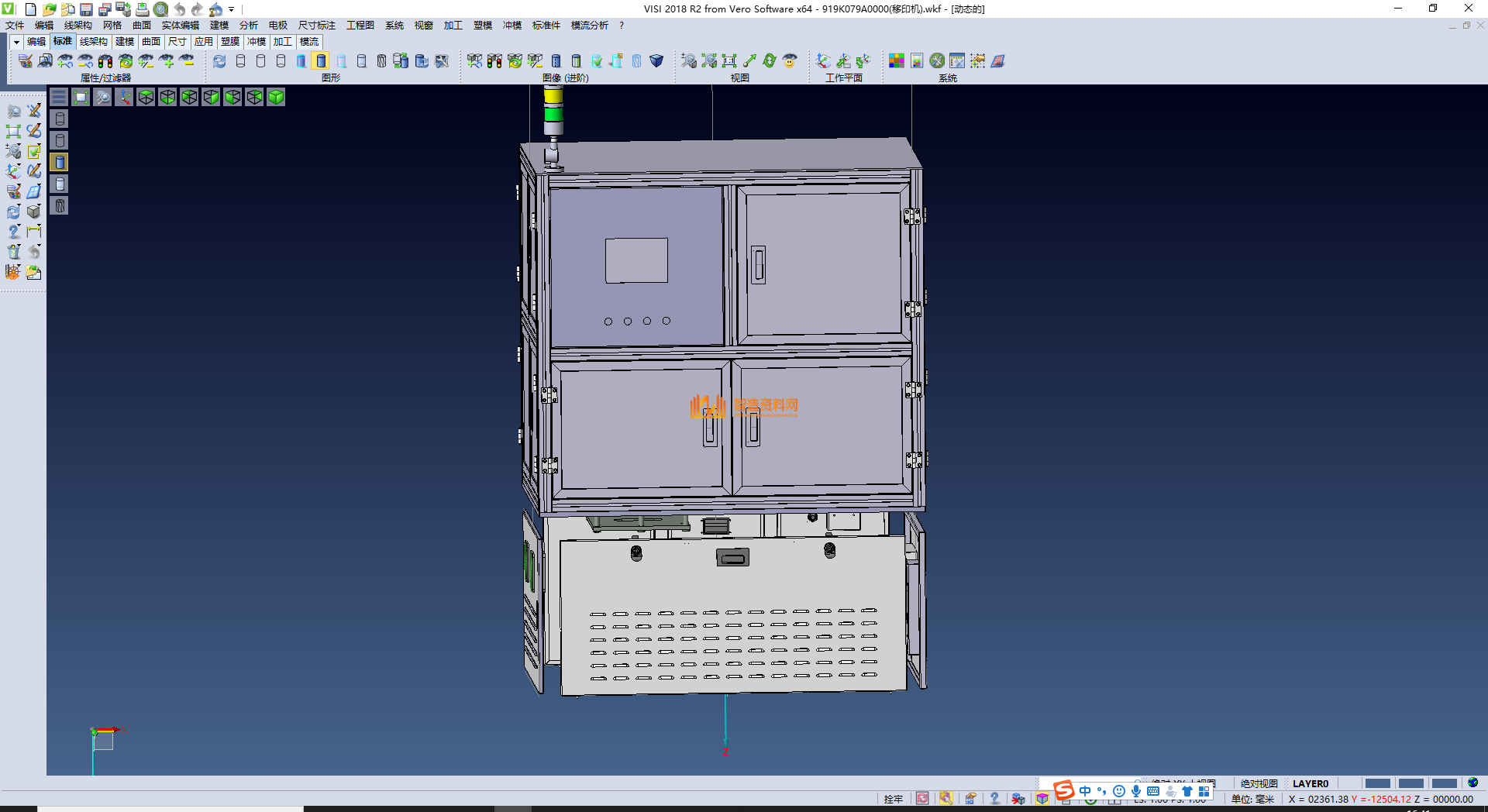Toggle wireframe cylinder mode in left strip
1488x812 pixels.
(x=60, y=119)
